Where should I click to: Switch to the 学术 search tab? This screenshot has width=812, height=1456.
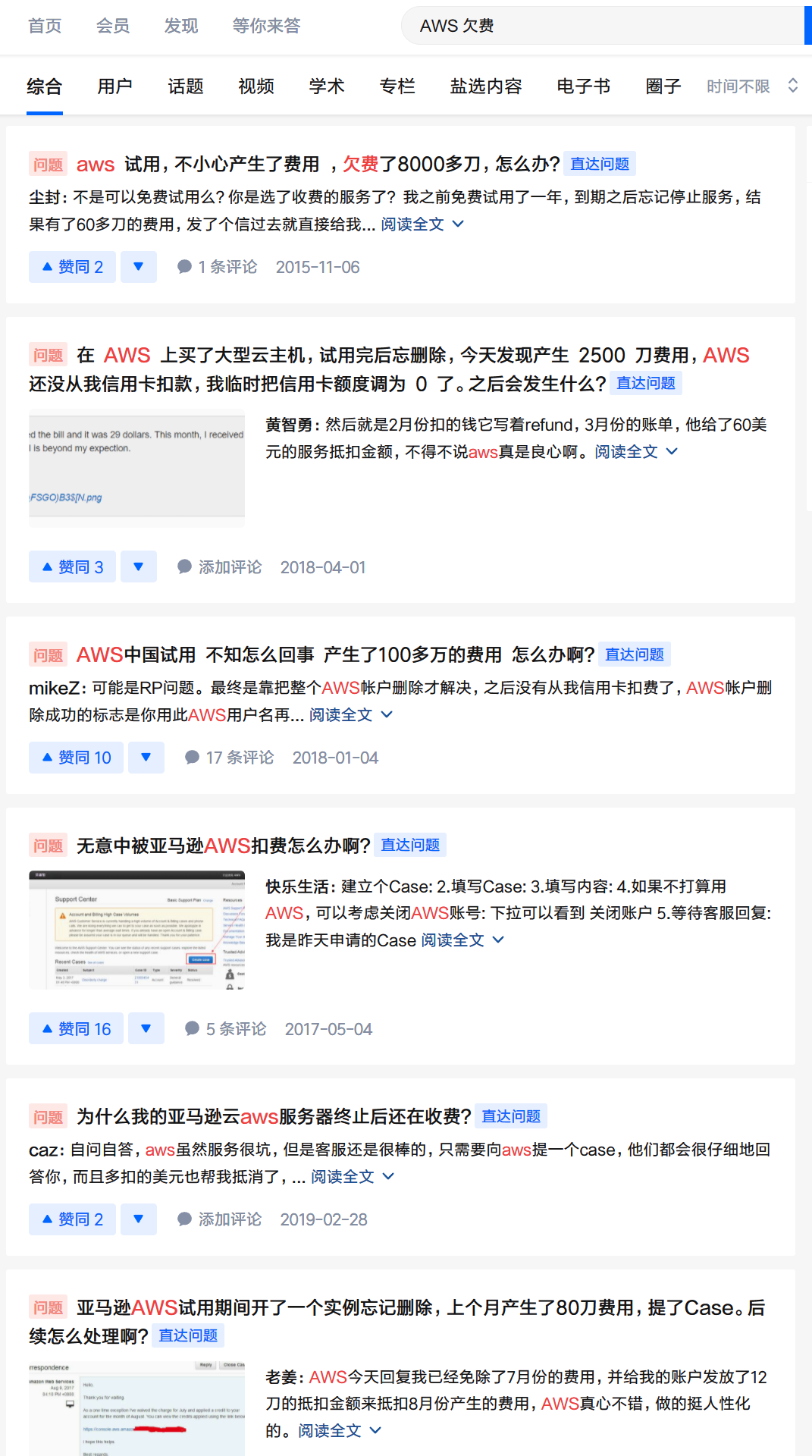click(x=327, y=86)
